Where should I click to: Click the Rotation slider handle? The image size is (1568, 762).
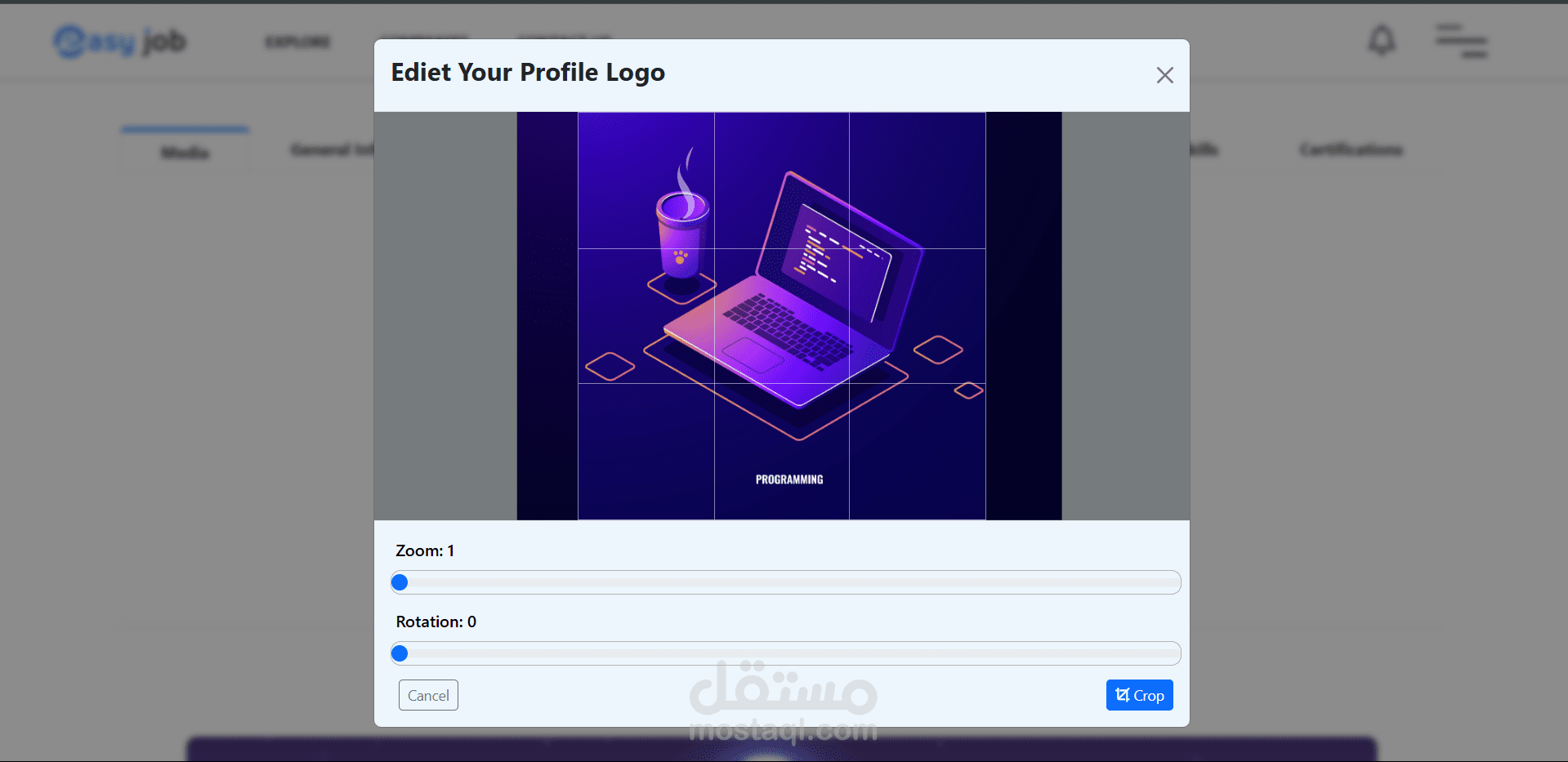click(x=400, y=653)
